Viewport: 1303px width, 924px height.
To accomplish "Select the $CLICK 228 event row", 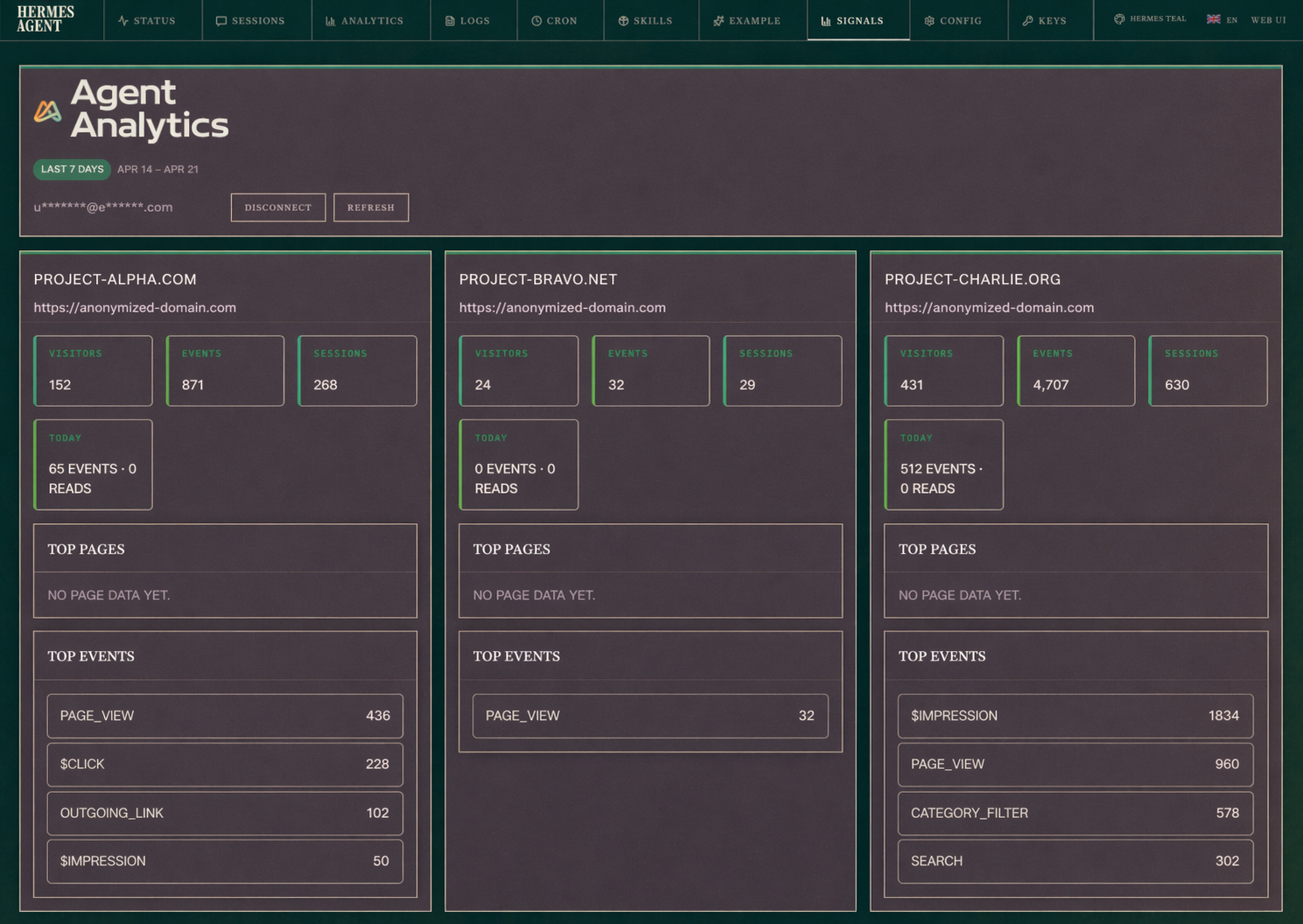I will pos(225,764).
